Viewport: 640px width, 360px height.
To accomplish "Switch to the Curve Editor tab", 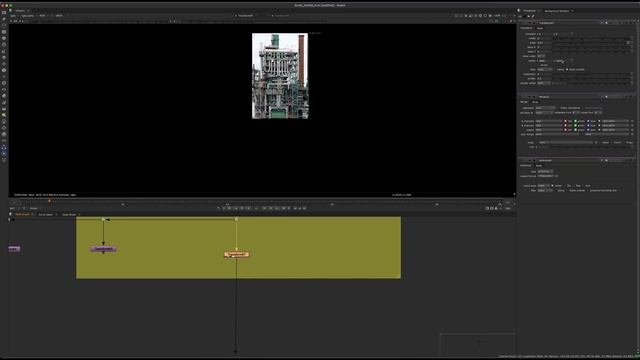I will click(x=45, y=214).
